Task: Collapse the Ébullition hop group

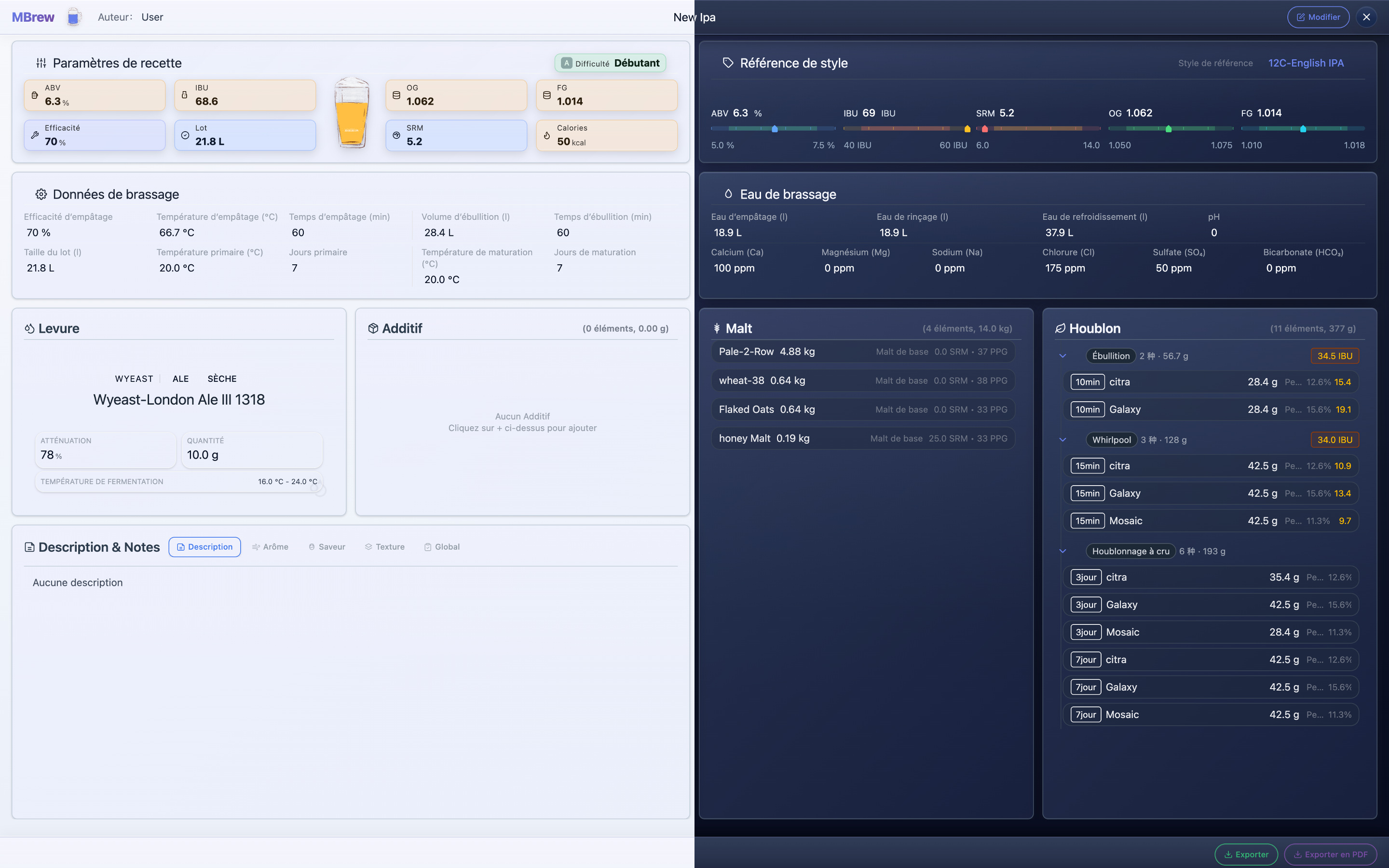Action: 1062,356
